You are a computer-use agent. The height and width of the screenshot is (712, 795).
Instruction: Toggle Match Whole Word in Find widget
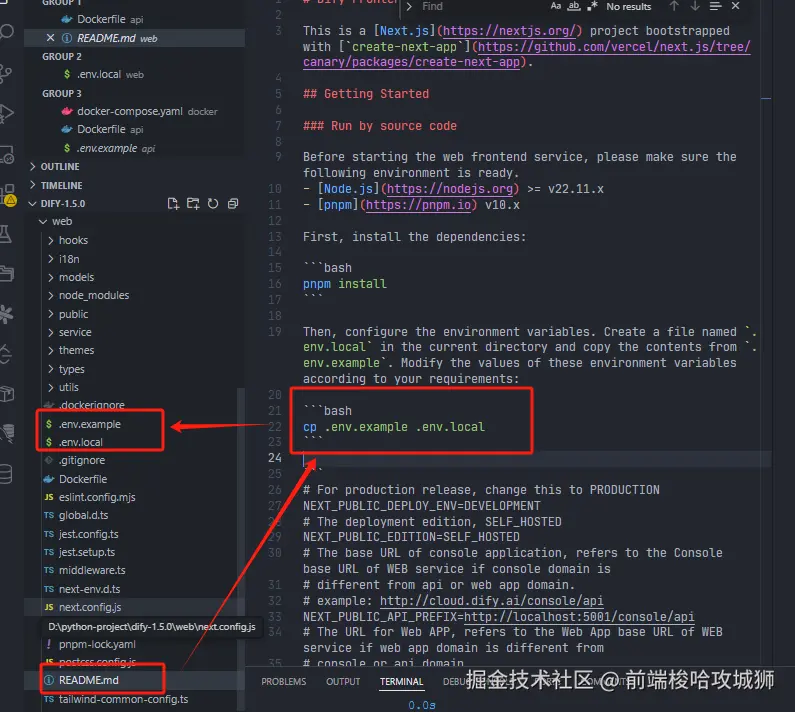[x=573, y=6]
